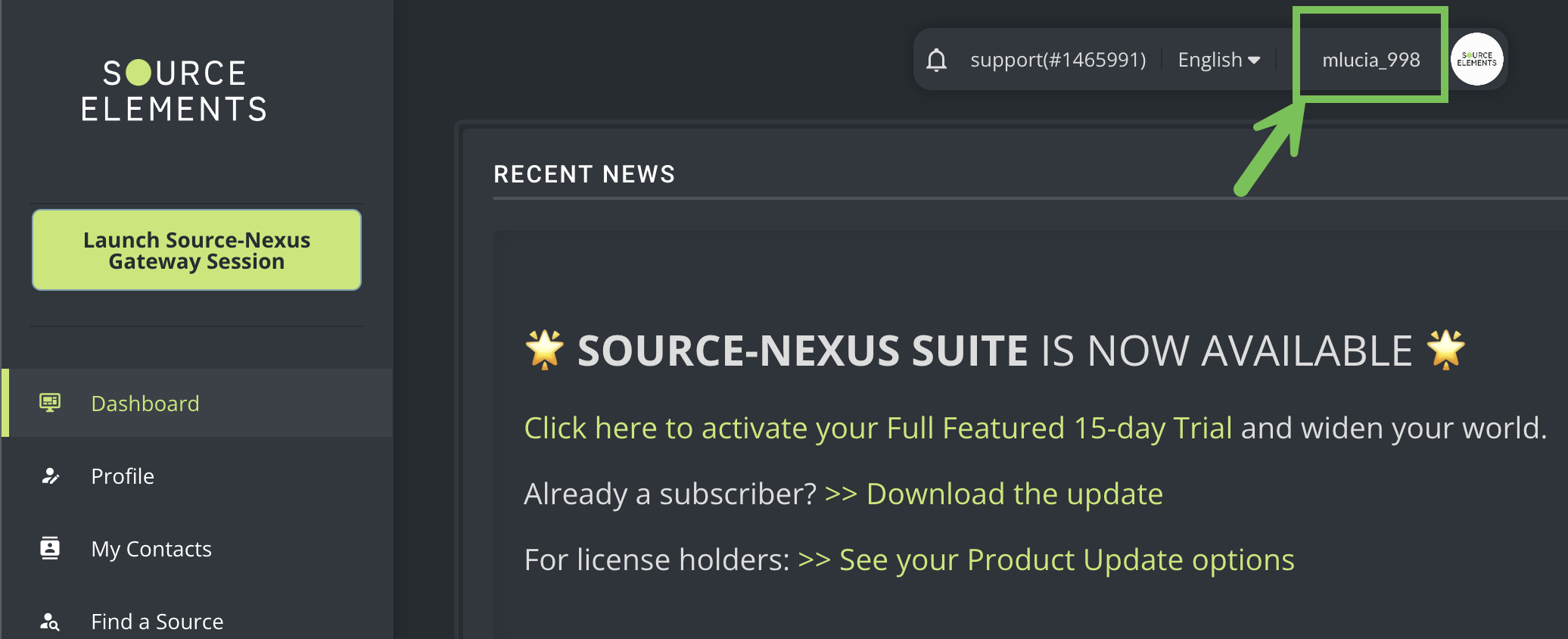
Task: Click the activate 15-day Trial link
Action: click(x=878, y=429)
